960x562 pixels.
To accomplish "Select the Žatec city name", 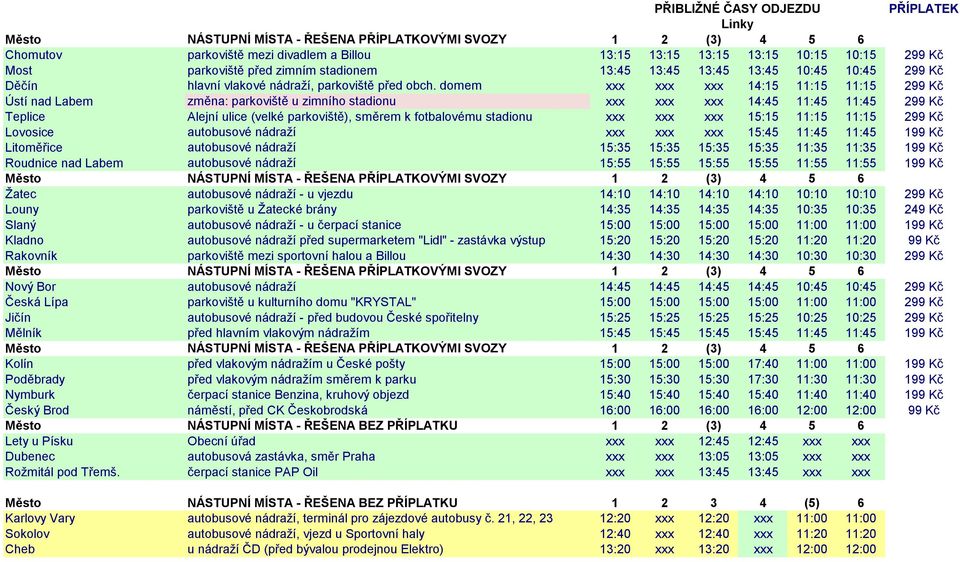I will (x=21, y=194).
